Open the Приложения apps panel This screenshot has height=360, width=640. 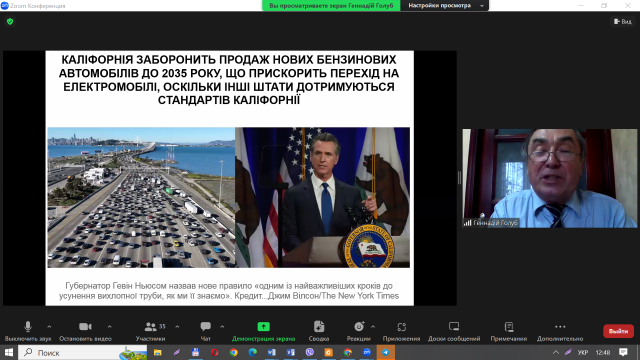pos(402,331)
